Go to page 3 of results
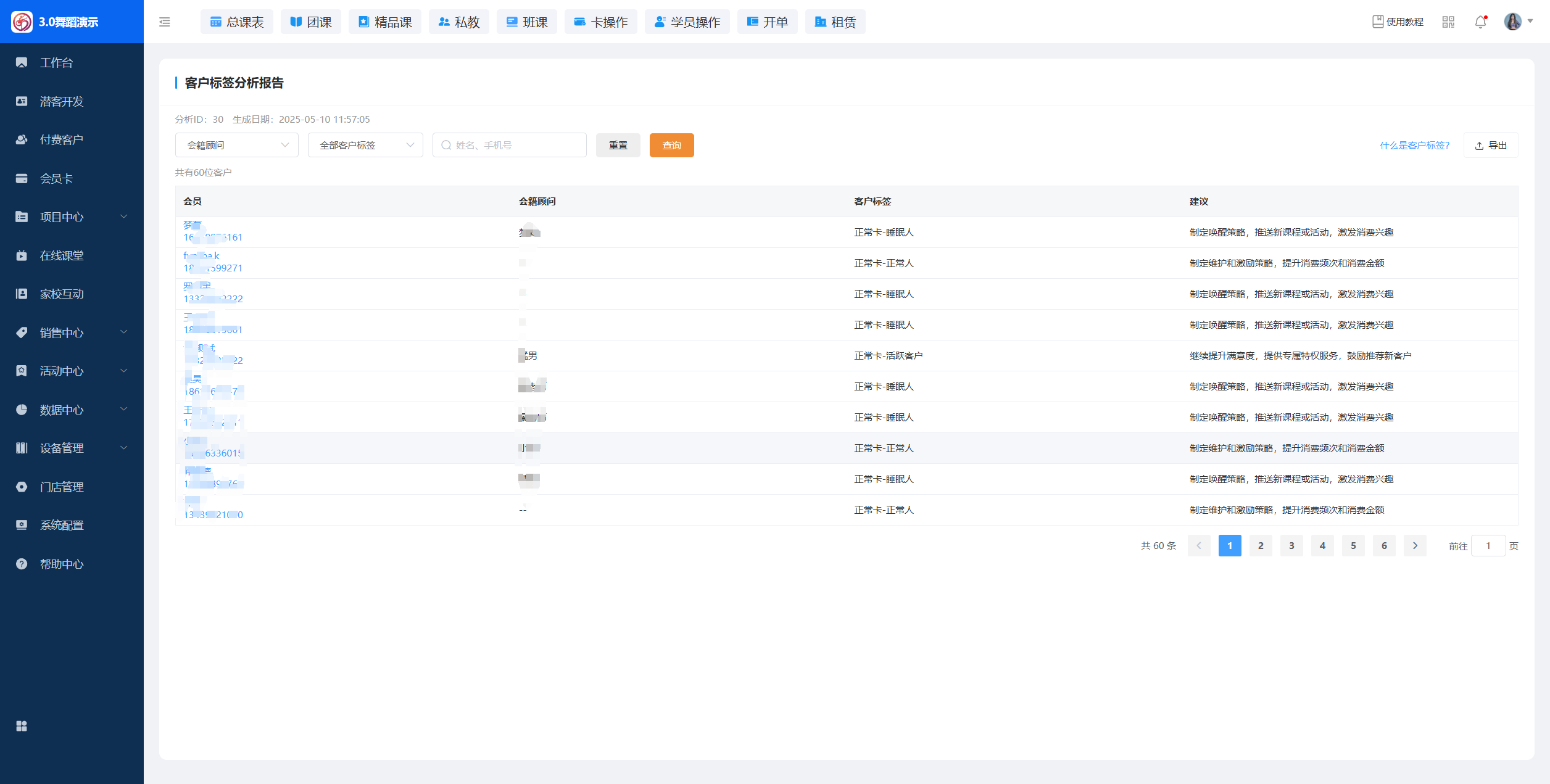 [1291, 546]
